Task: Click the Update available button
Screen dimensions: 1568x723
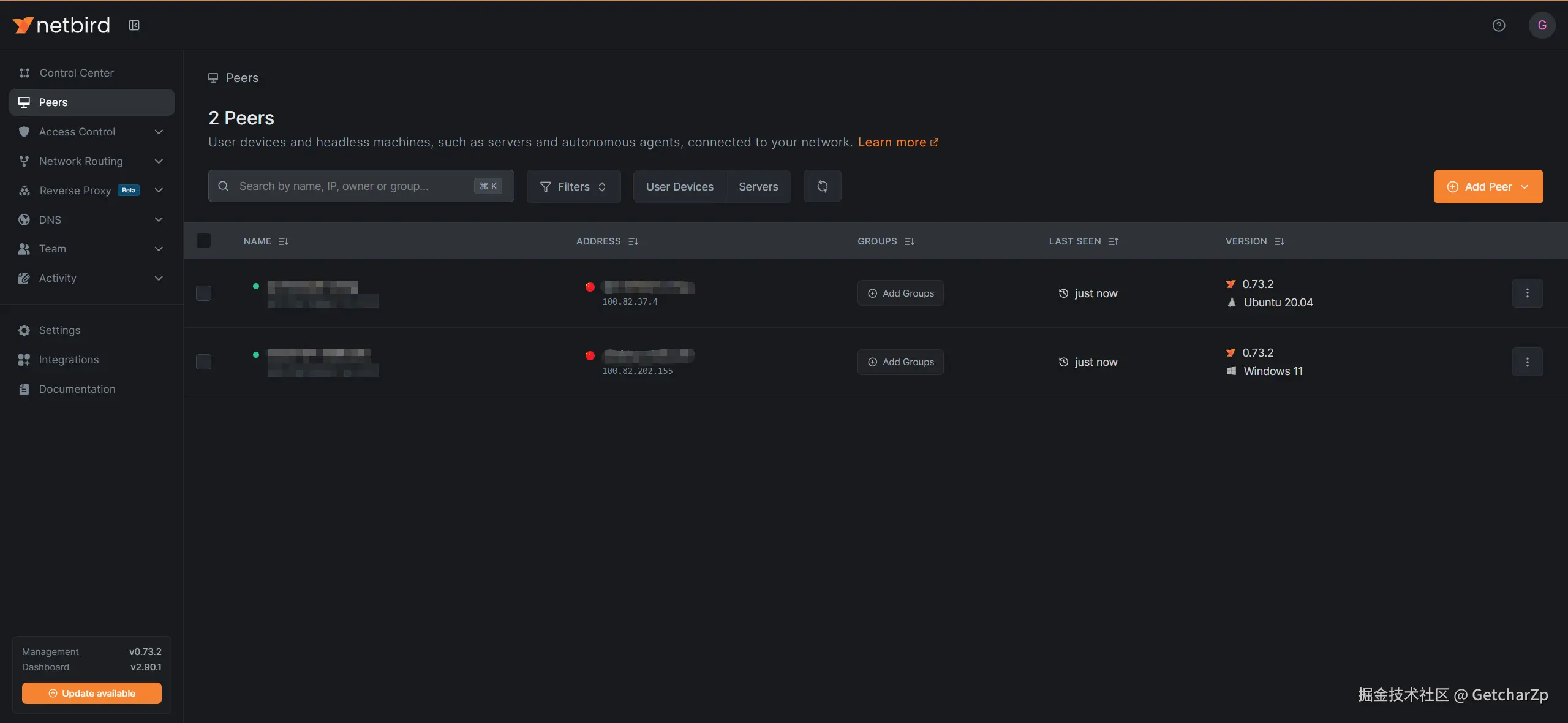Action: (x=92, y=693)
